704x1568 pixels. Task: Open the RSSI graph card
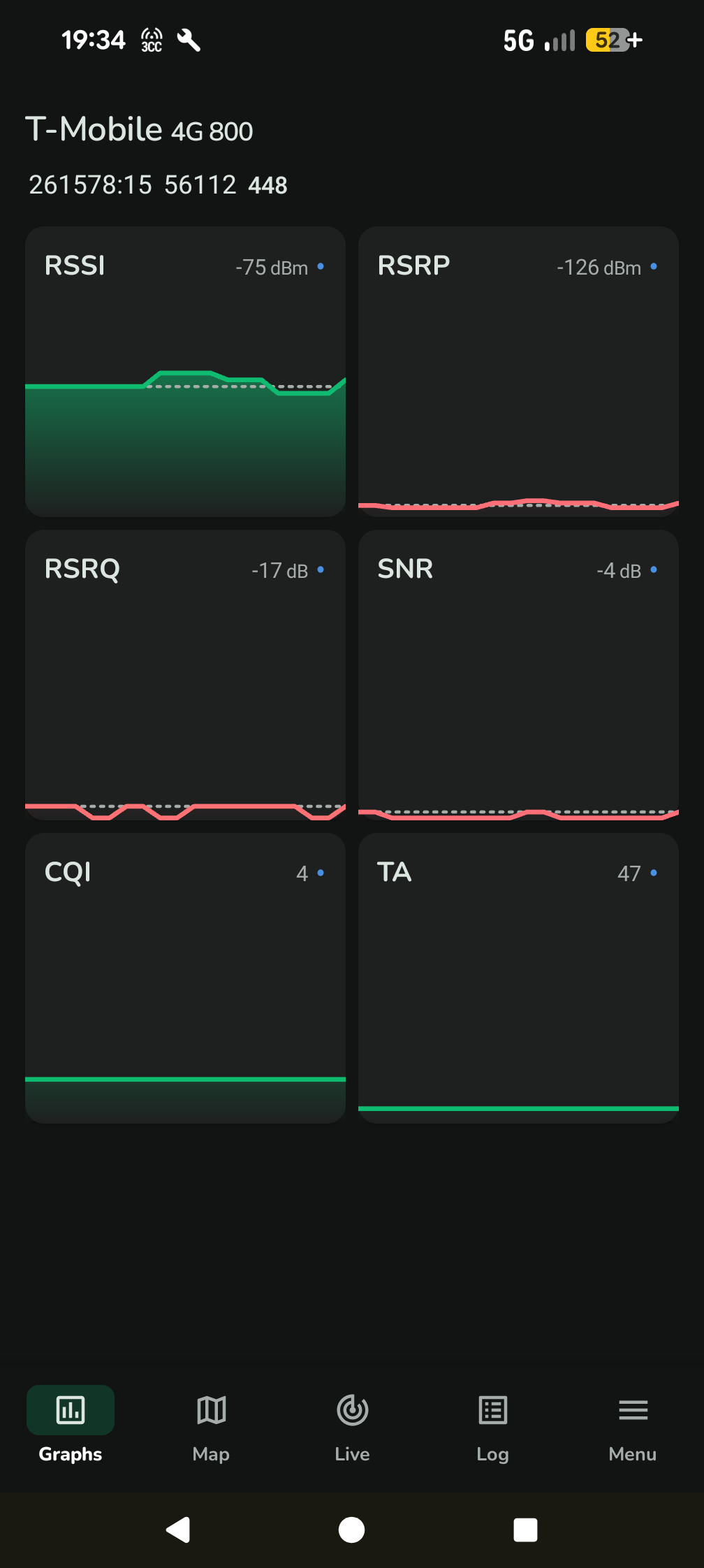[x=185, y=371]
